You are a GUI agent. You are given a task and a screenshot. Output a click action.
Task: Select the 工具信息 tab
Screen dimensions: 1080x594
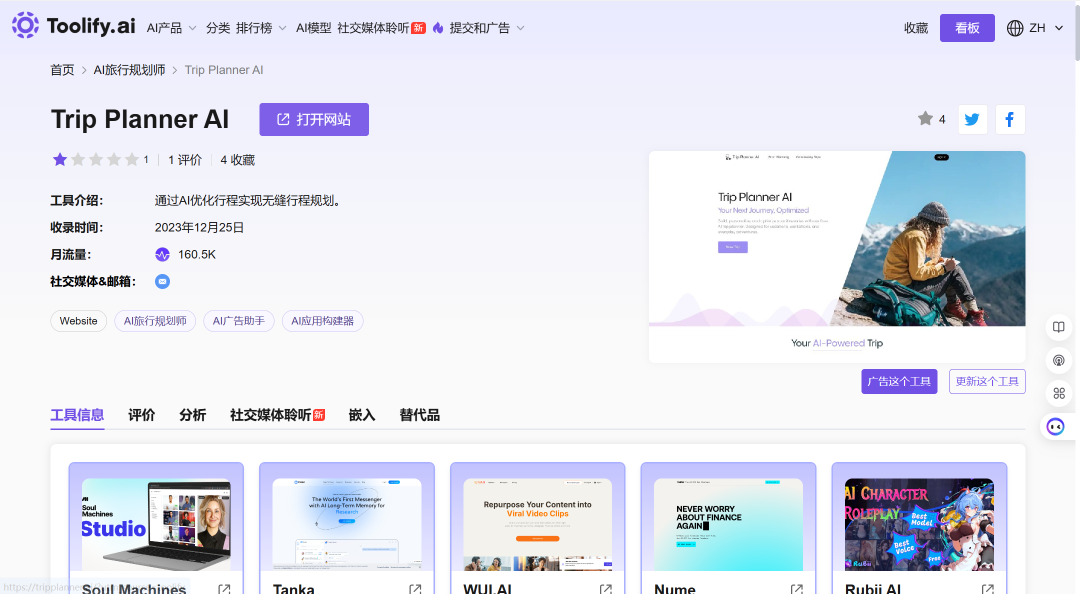click(x=77, y=415)
